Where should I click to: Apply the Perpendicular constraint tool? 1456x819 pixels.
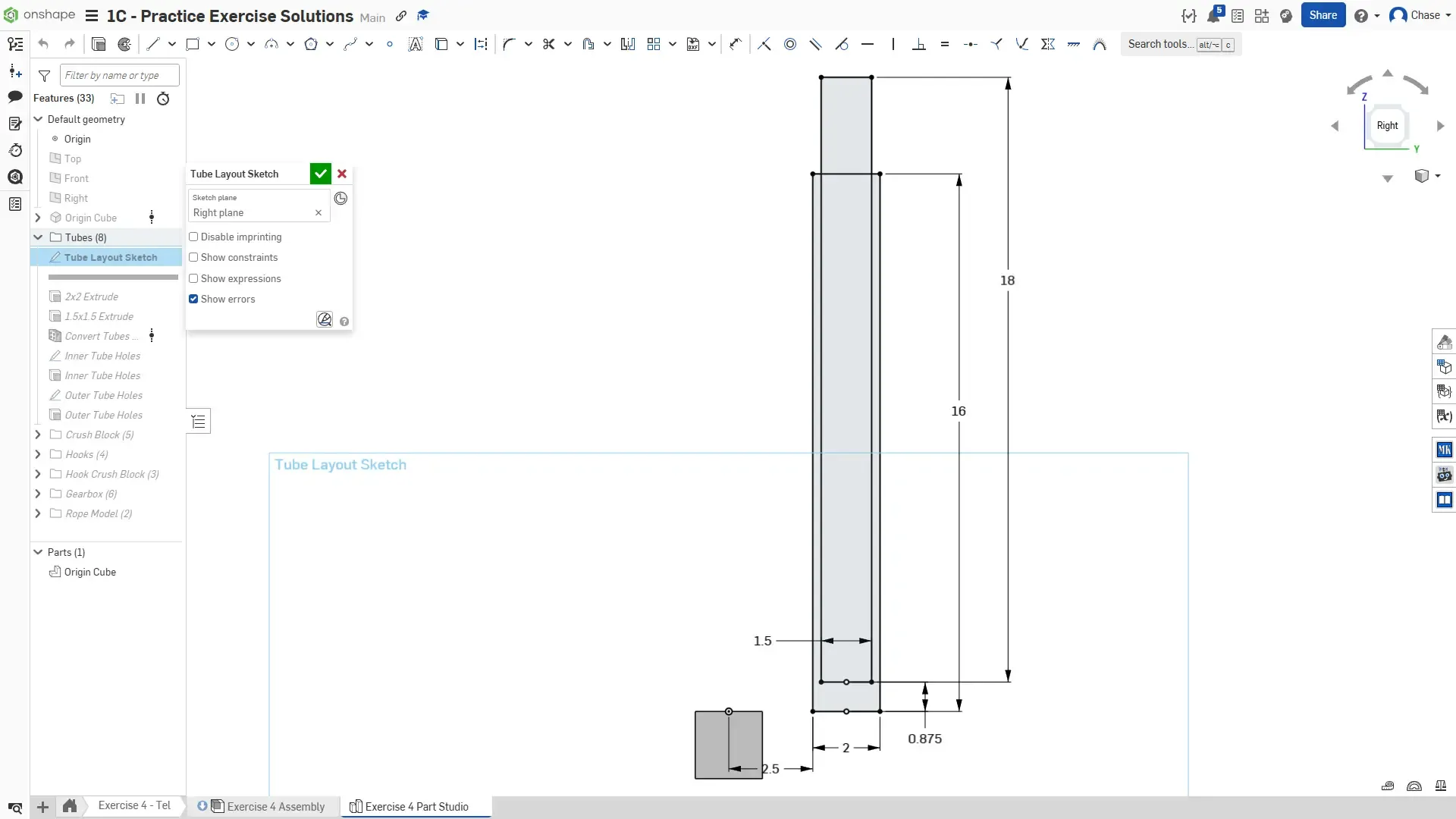pos(919,44)
